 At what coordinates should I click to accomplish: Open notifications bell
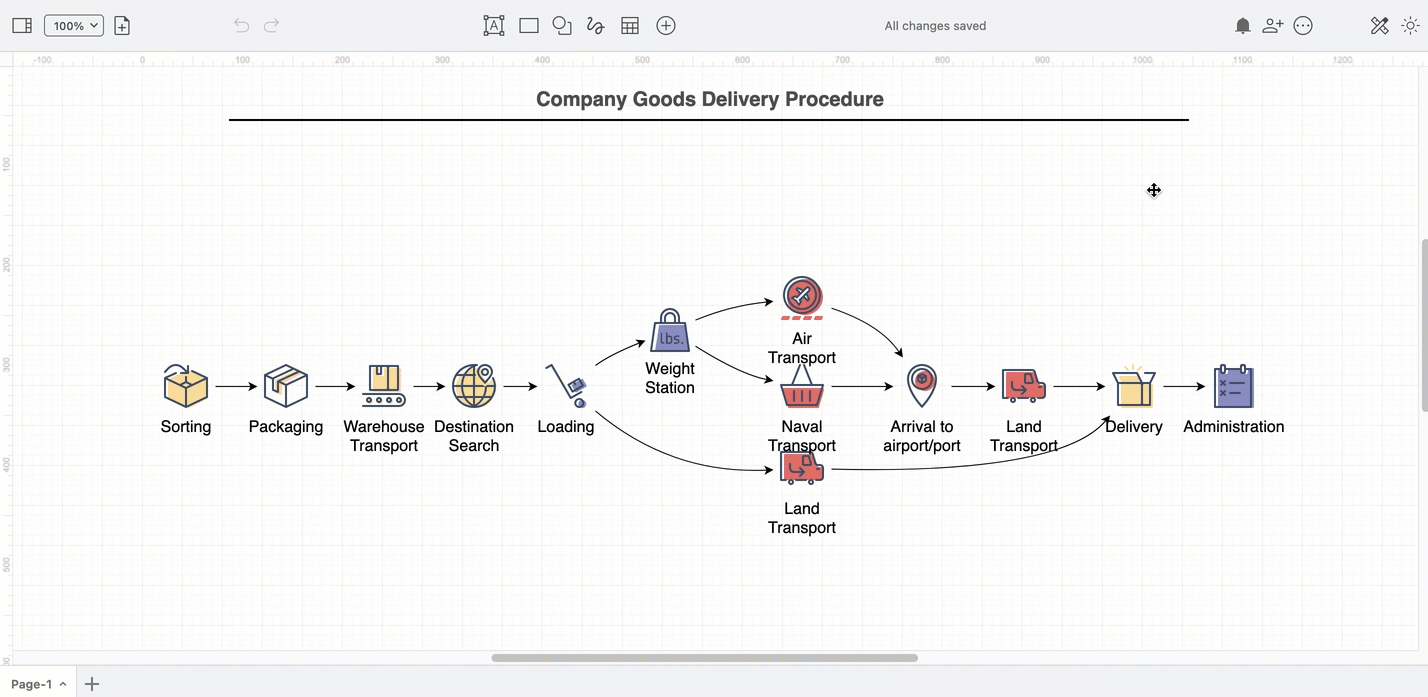click(x=1243, y=26)
